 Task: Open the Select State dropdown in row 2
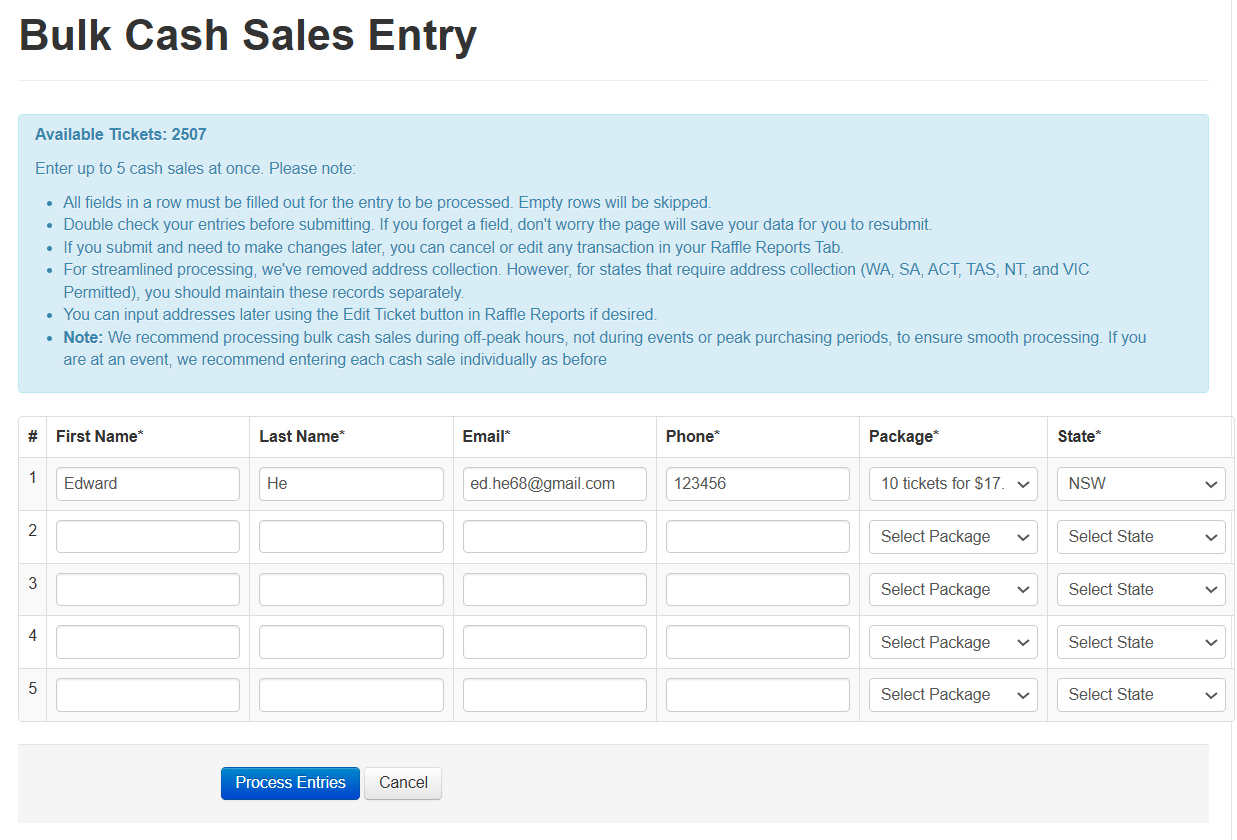click(1140, 536)
